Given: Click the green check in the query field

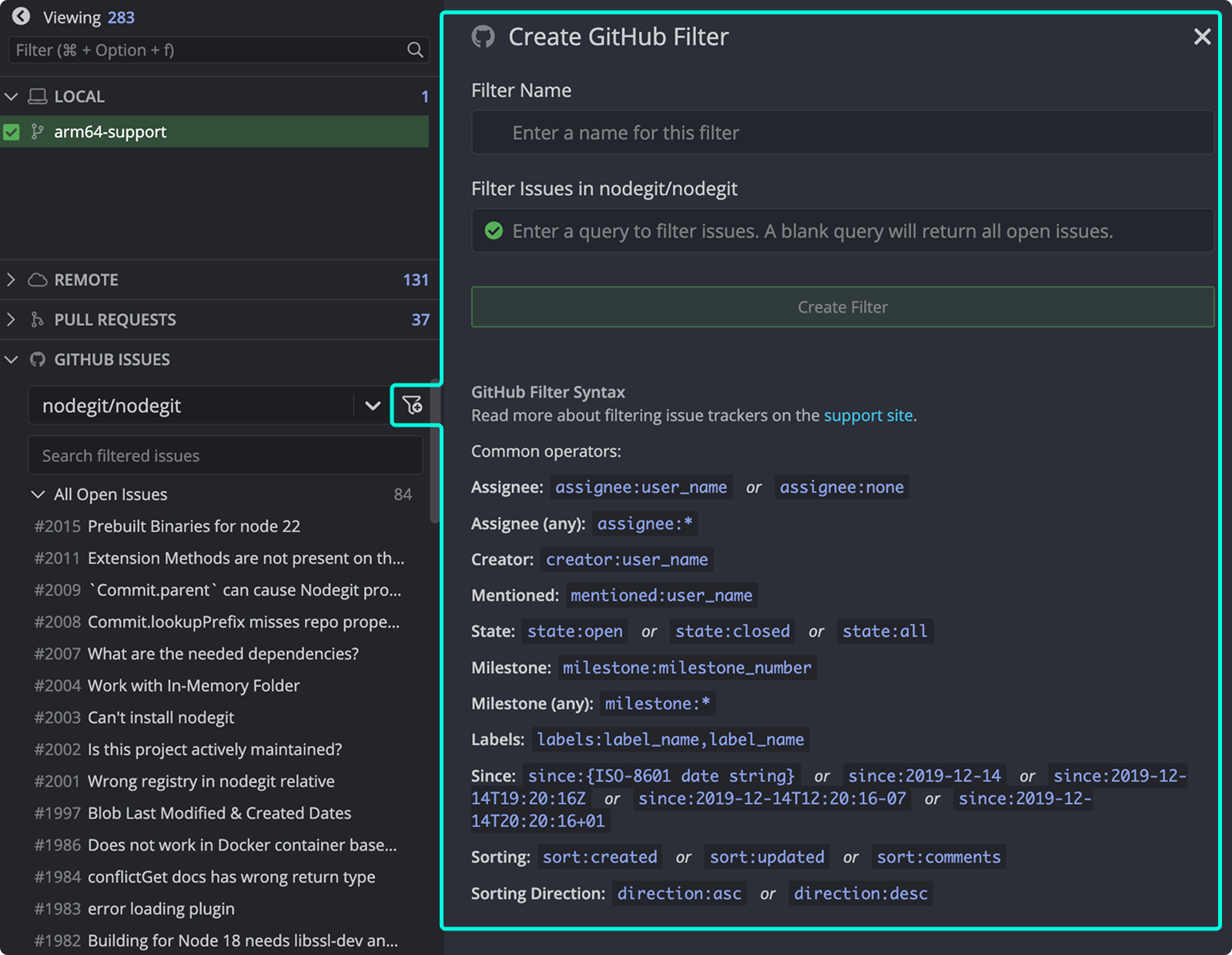Looking at the screenshot, I should [x=494, y=231].
